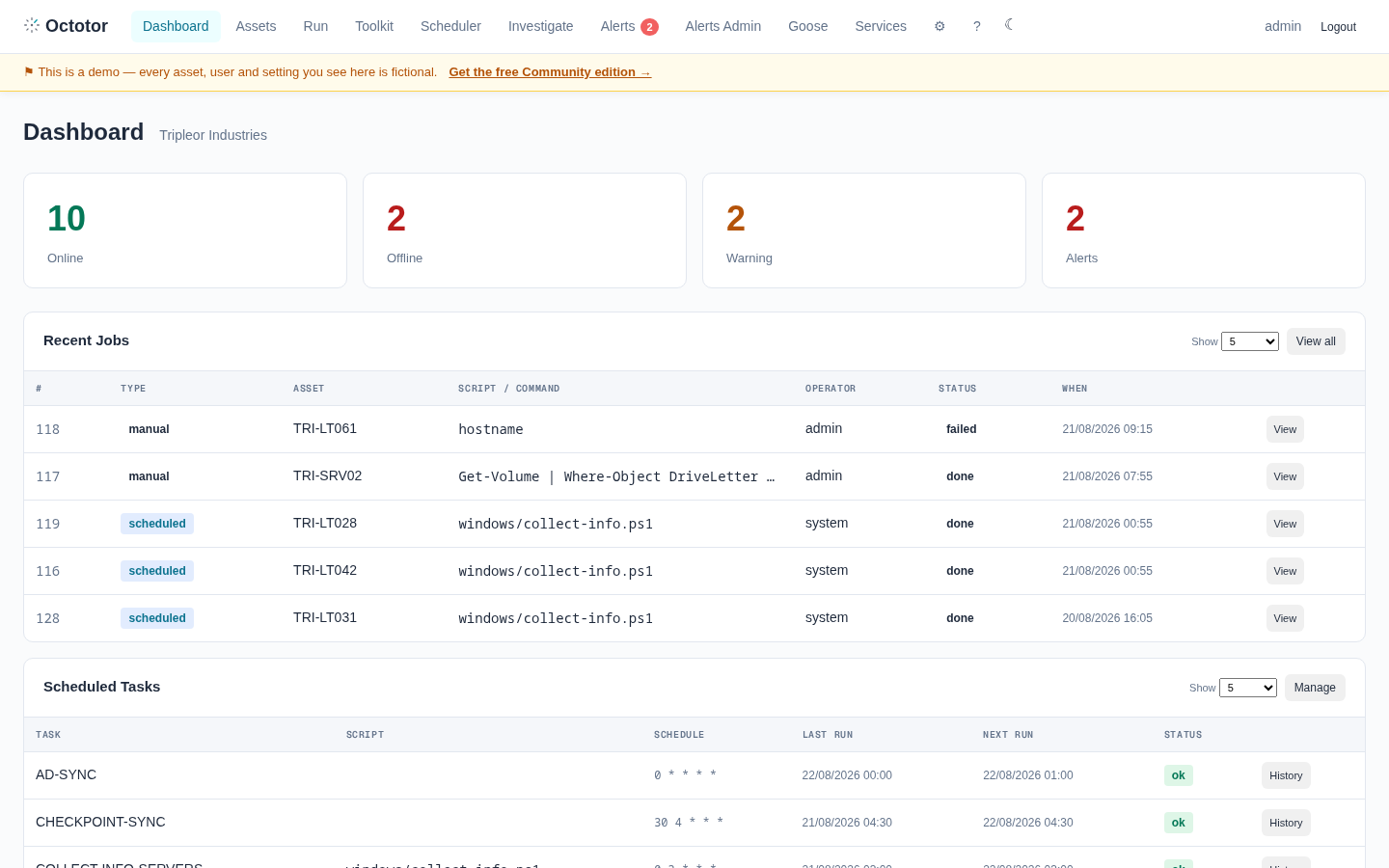View job 118 hostname details
Image resolution: width=1389 pixels, height=868 pixels.
pos(1285,429)
